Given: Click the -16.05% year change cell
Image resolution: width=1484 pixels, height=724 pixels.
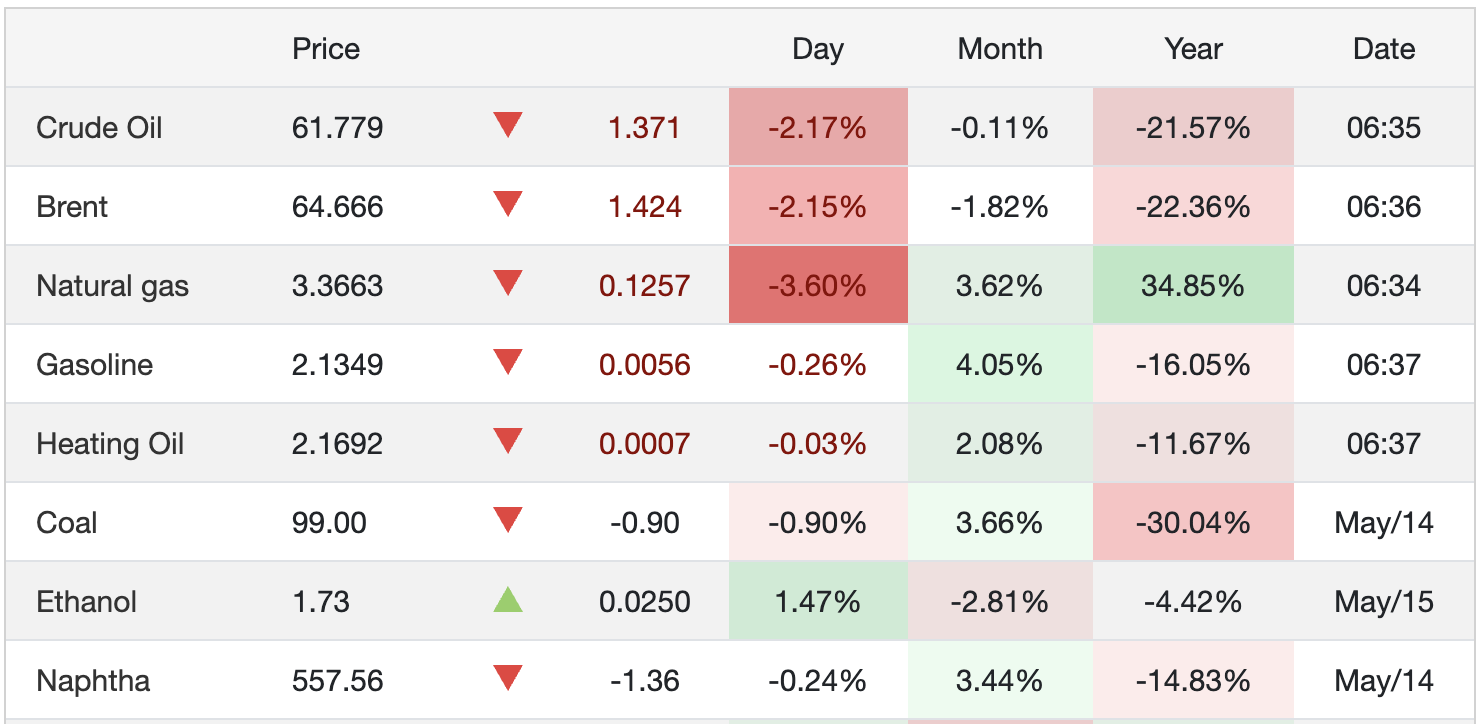Looking at the screenshot, I should 1193,364.
